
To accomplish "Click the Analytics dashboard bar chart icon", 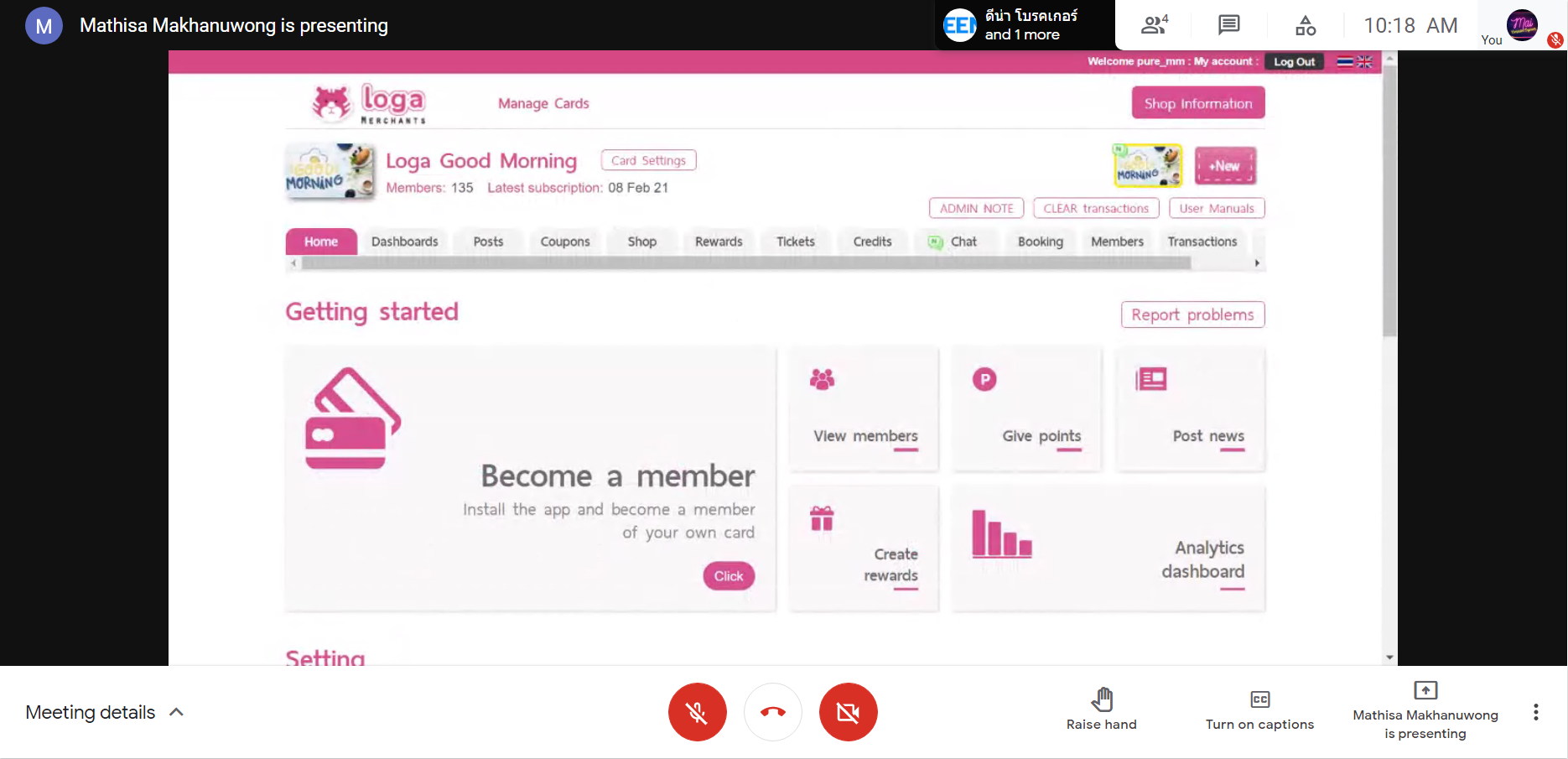I will click(1001, 534).
